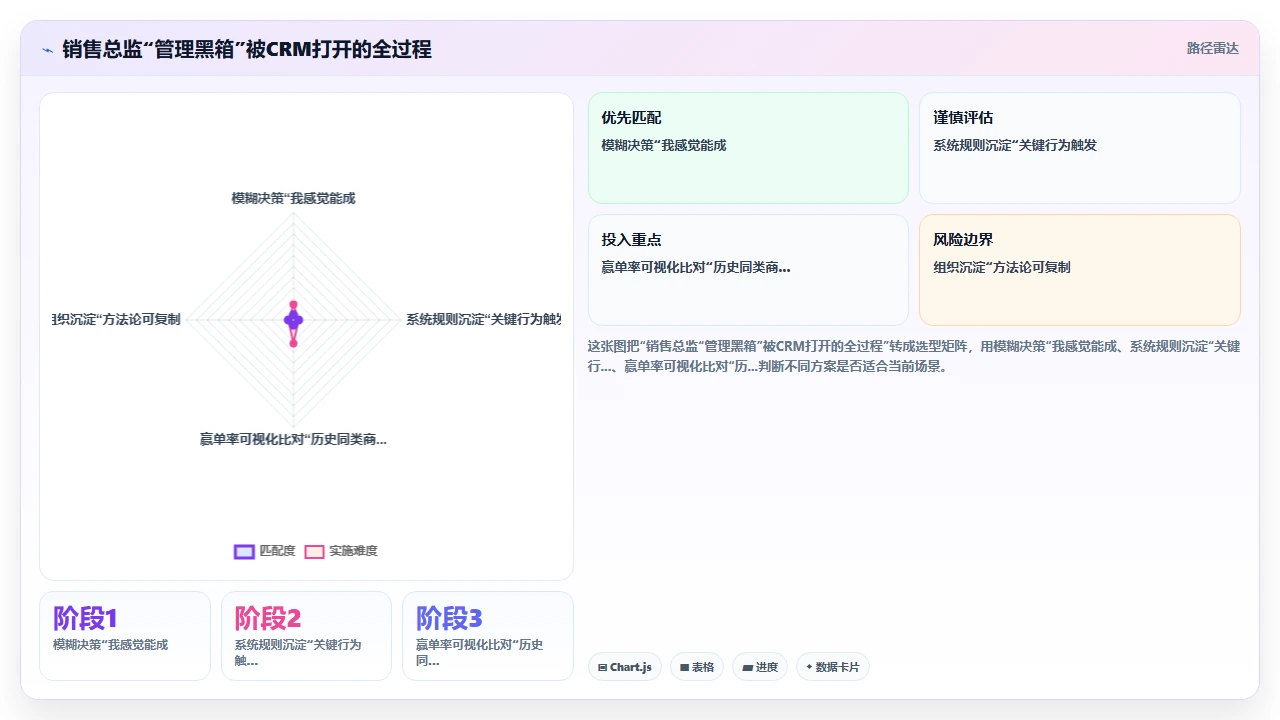Click radar axis label 模糊决策"我感觉能成
1280x720 pixels.
[293, 198]
